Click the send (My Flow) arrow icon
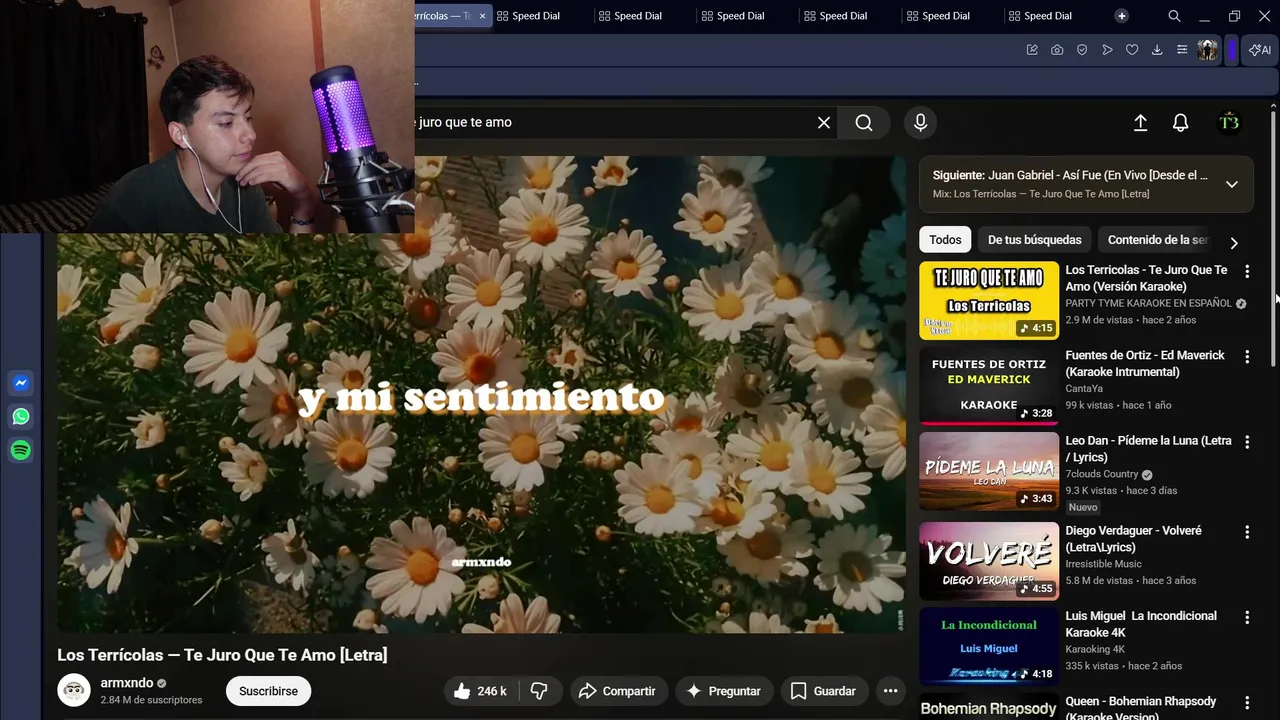Viewport: 1280px width, 720px height. coord(1107,50)
